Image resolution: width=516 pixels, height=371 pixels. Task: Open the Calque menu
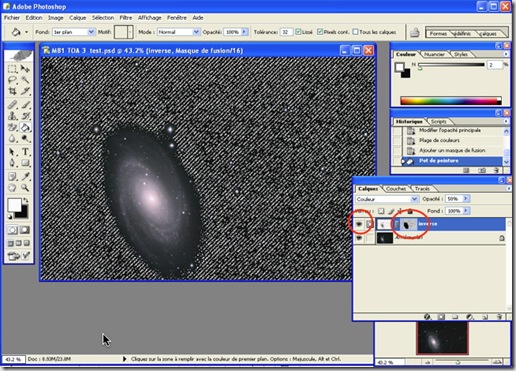[x=78, y=18]
